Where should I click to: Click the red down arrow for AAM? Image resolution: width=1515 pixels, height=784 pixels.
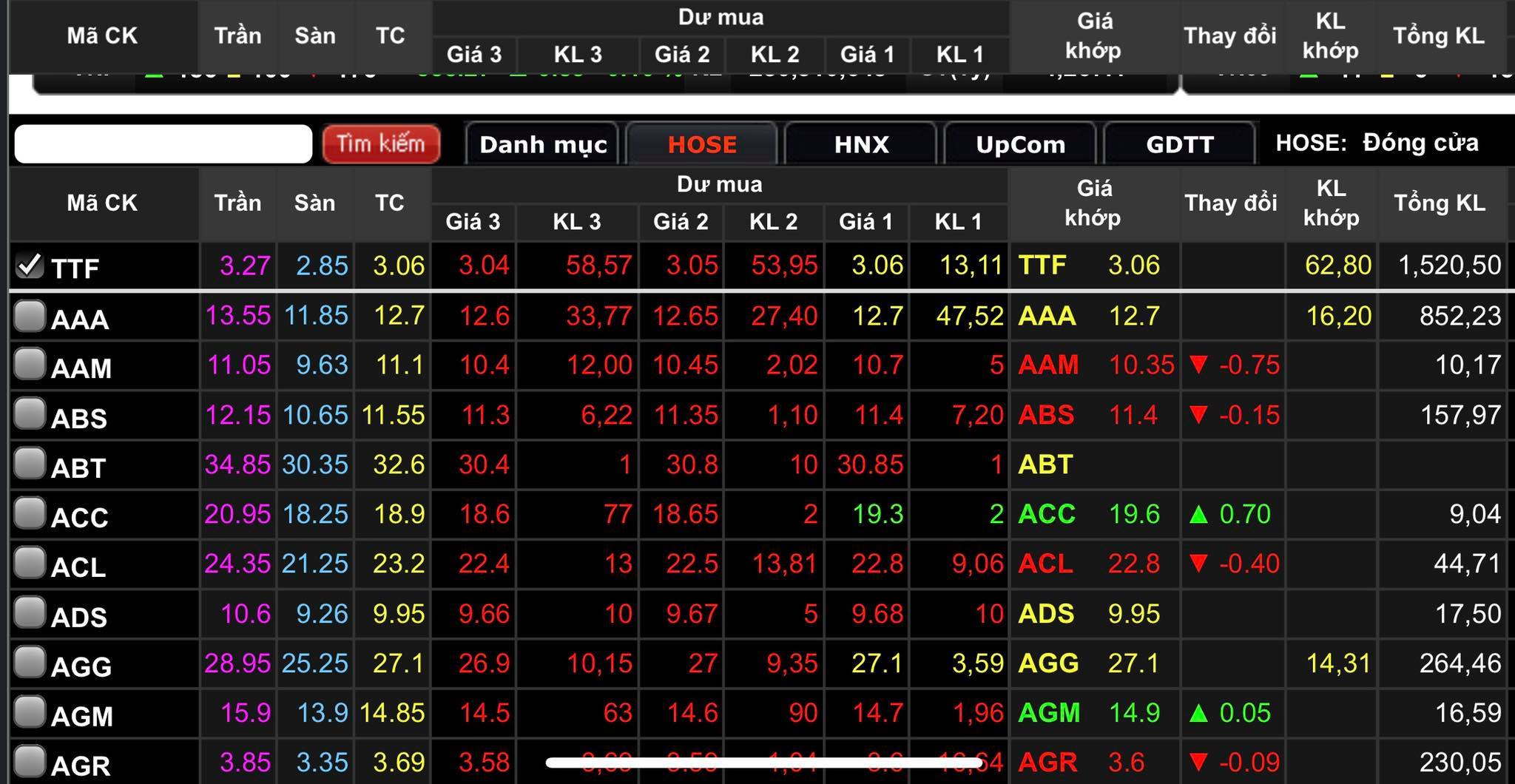(x=1198, y=365)
